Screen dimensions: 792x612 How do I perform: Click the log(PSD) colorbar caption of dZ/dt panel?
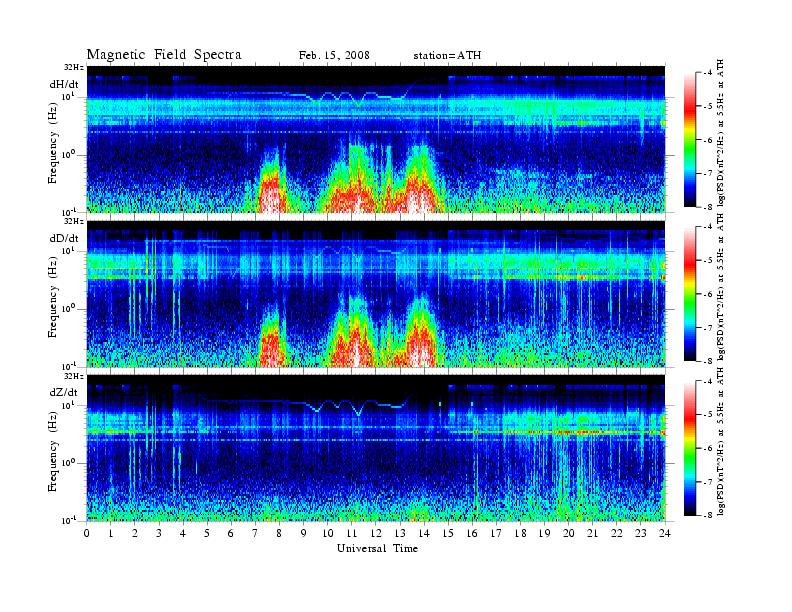[x=720, y=441]
